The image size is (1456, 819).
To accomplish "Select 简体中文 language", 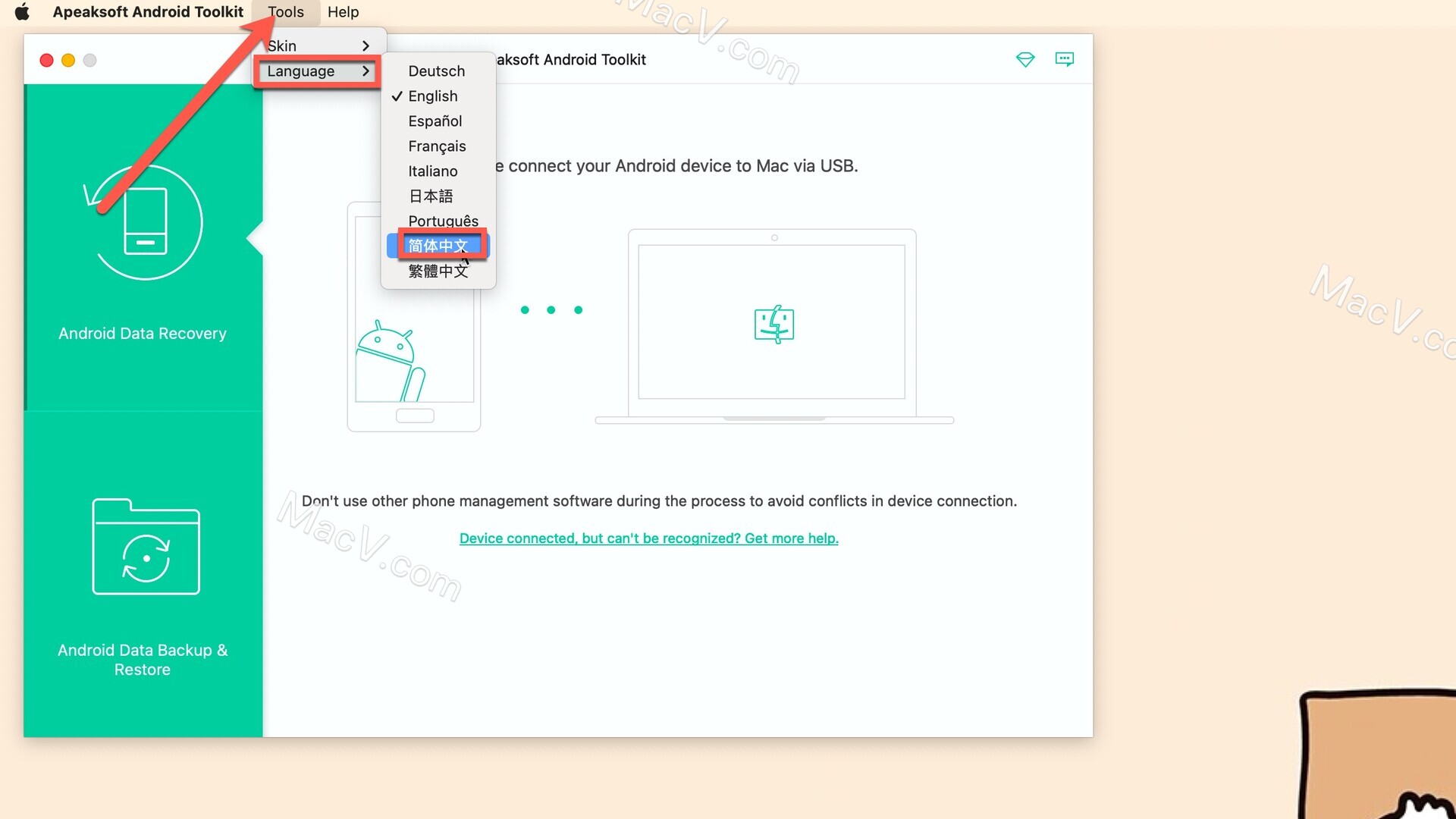I will (438, 246).
